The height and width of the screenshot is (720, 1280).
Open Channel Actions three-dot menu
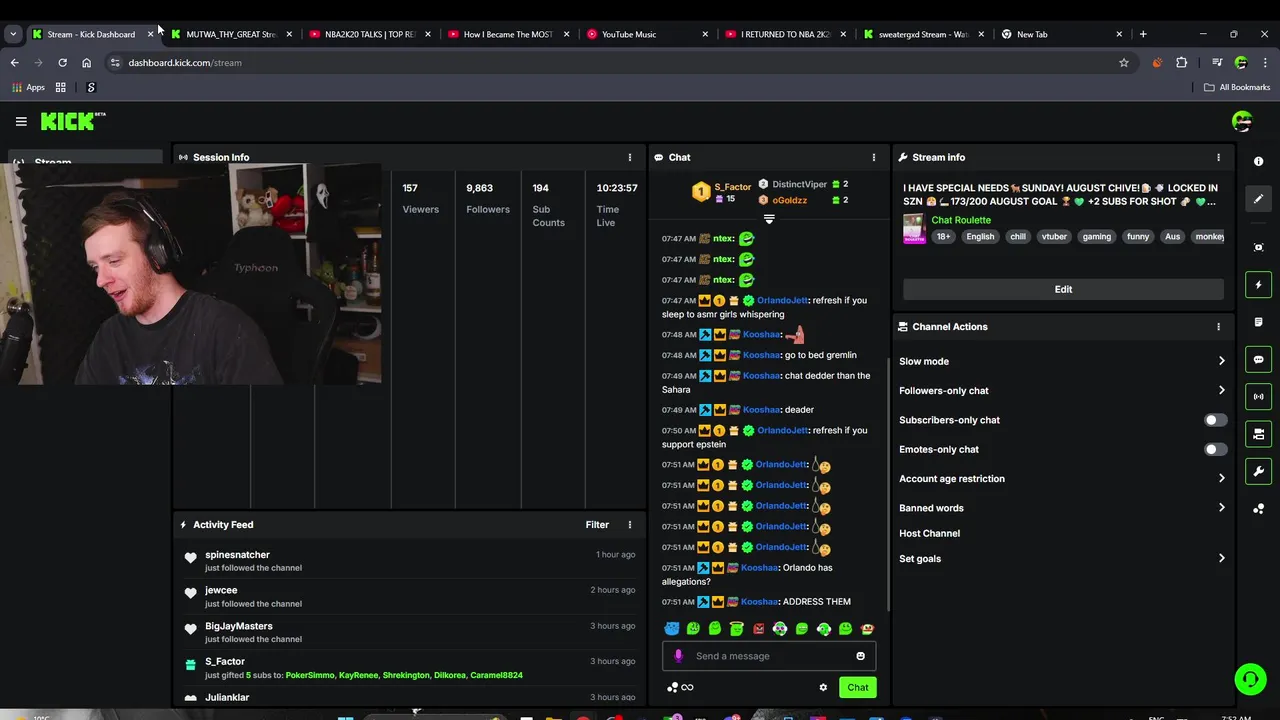[1218, 326]
